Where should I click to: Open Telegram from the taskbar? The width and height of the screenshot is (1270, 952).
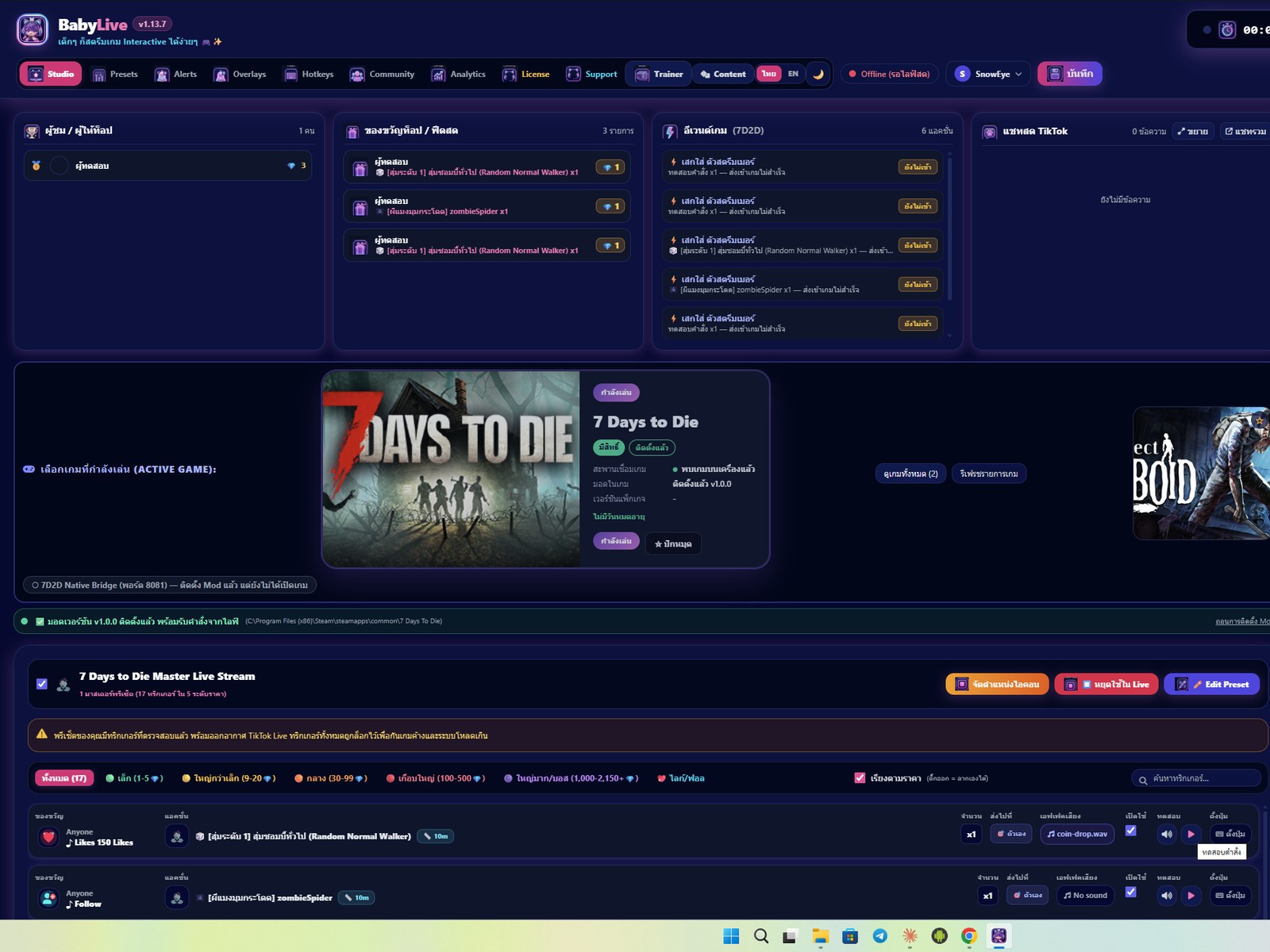click(880, 936)
